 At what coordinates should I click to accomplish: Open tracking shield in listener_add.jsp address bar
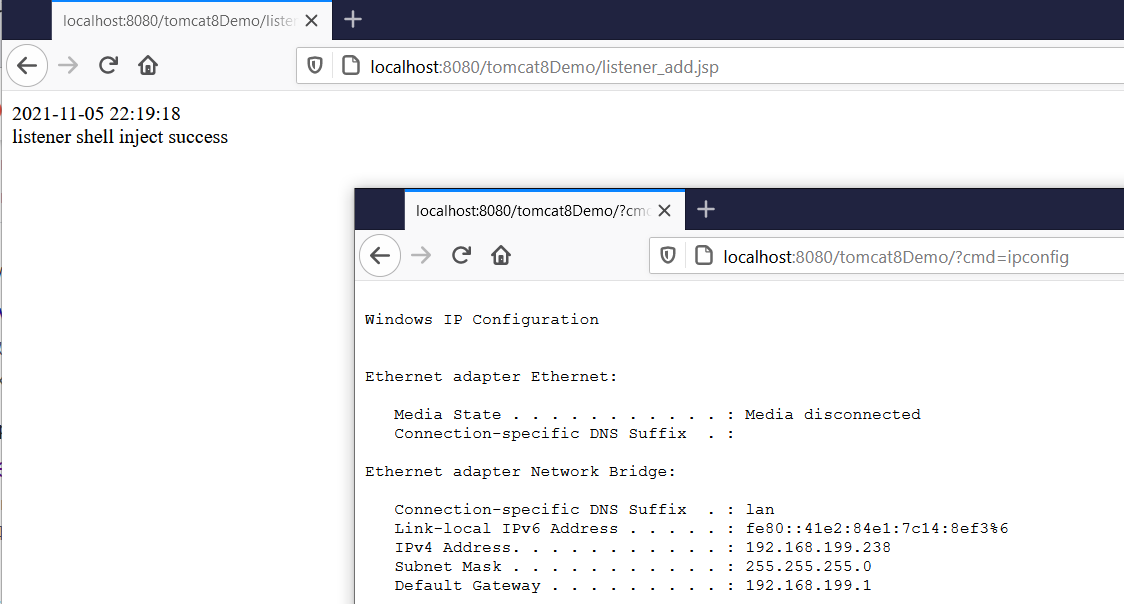315,66
